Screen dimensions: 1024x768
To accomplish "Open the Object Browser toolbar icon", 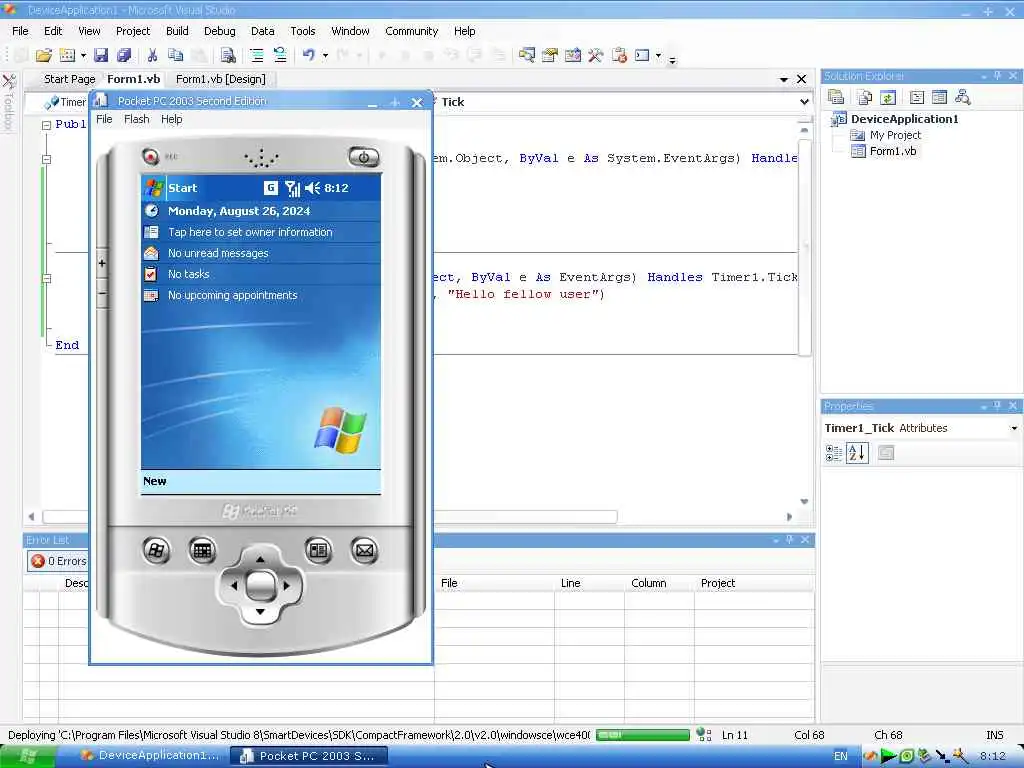I will (x=573, y=56).
